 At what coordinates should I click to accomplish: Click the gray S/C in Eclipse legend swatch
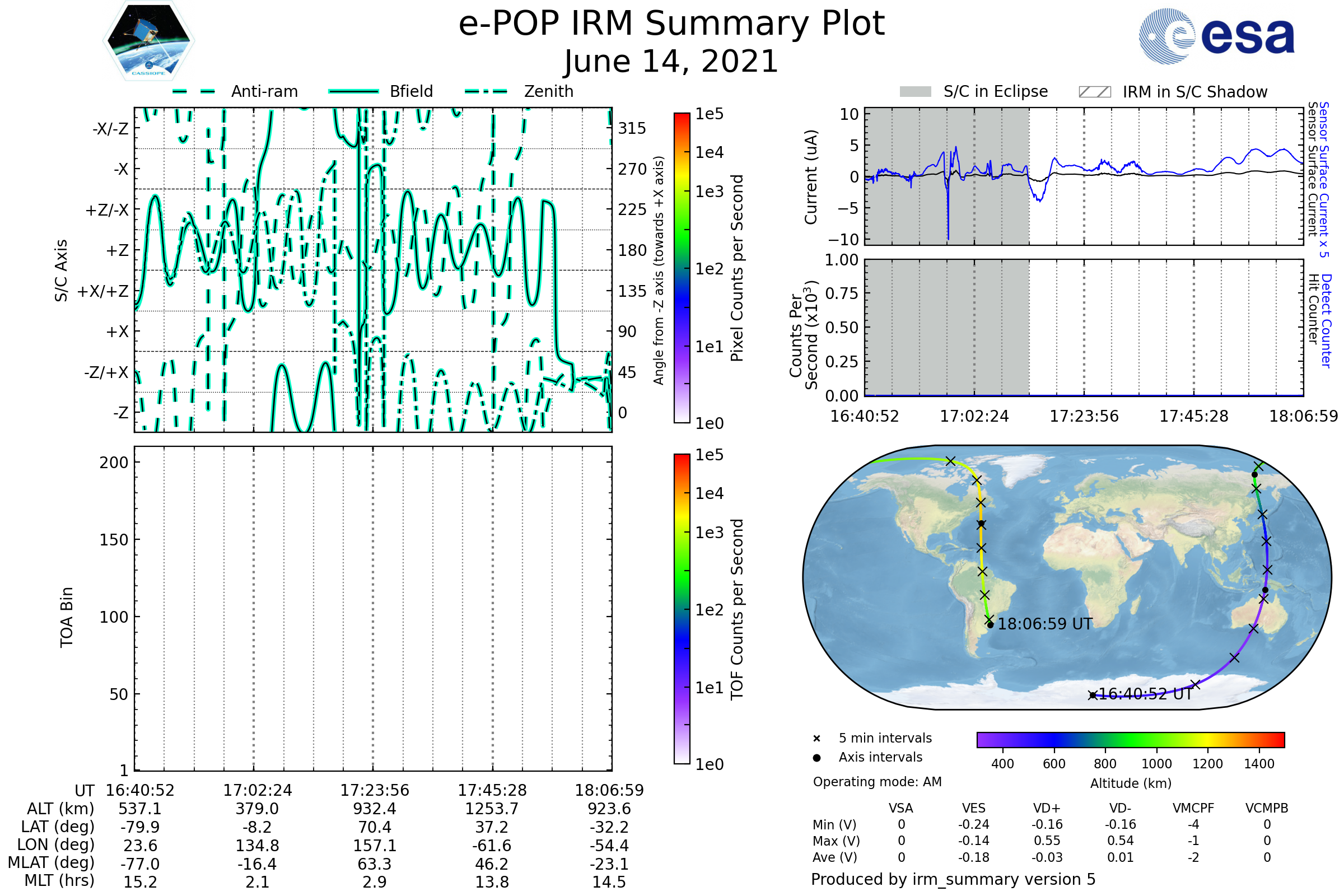[915, 92]
